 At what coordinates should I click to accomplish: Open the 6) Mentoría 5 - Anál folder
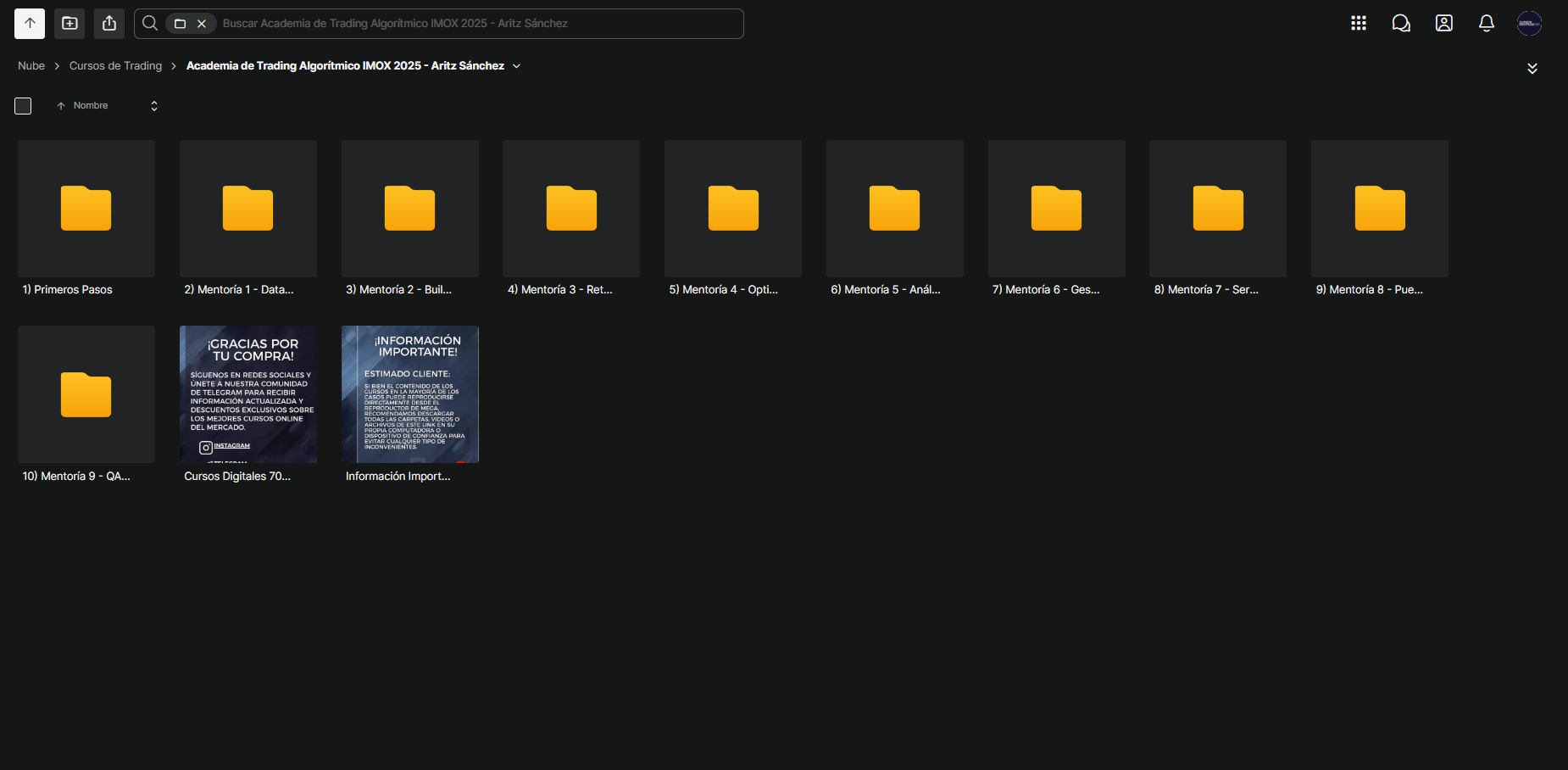(x=895, y=209)
